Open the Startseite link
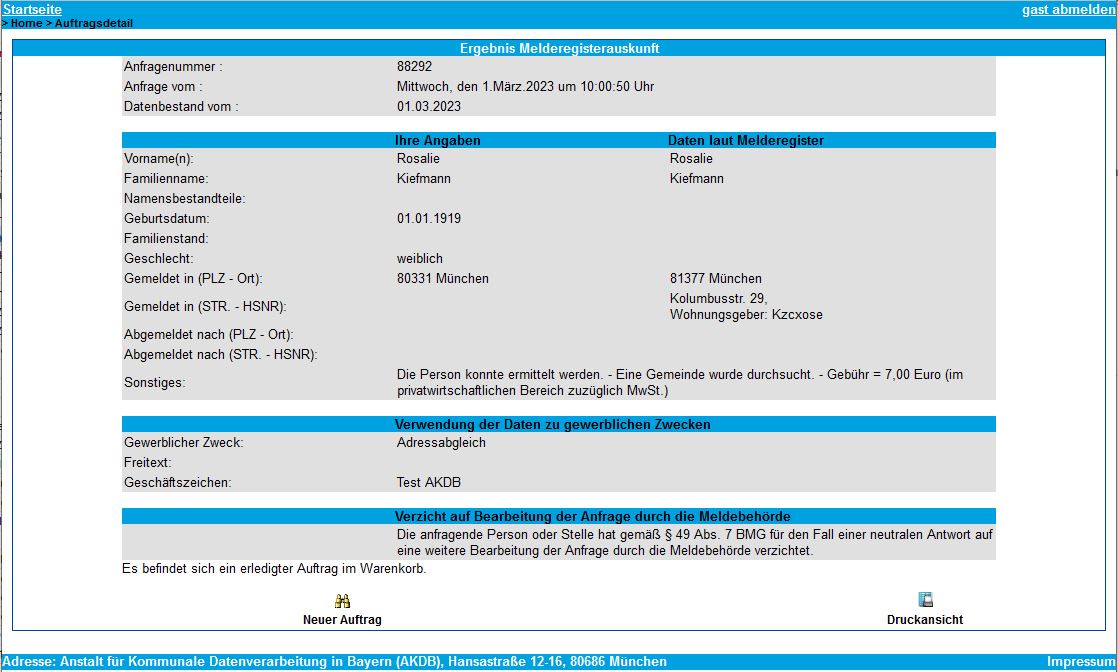Image resolution: width=1118 pixels, height=672 pixels. point(32,9)
